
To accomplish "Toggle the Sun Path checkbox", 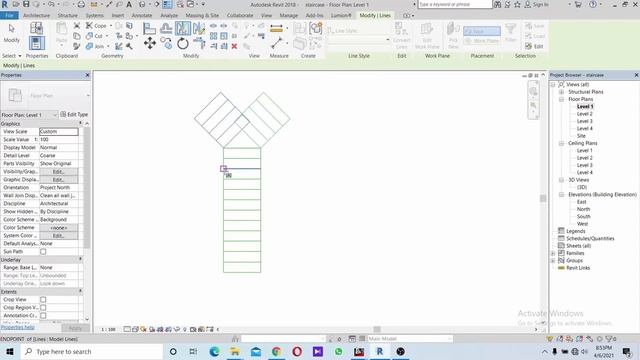I will coord(43,252).
